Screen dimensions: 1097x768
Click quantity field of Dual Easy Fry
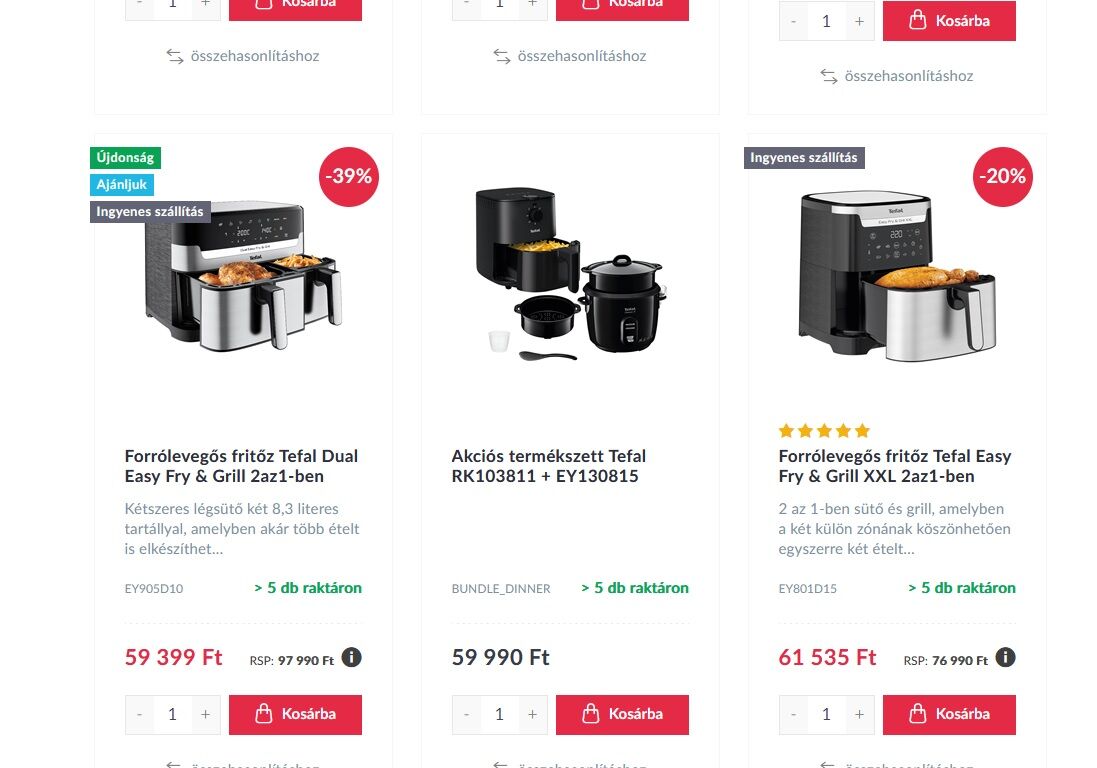point(172,714)
